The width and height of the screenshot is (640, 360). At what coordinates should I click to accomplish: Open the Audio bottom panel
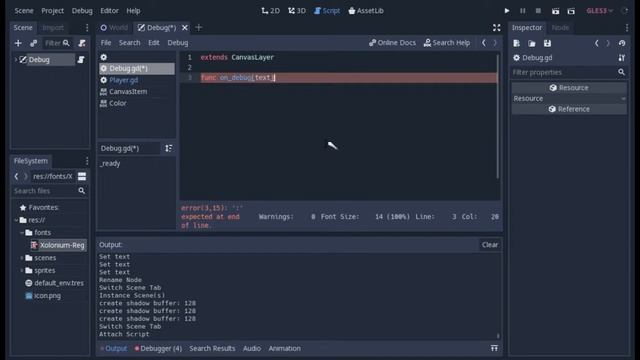pyautogui.click(x=251, y=348)
